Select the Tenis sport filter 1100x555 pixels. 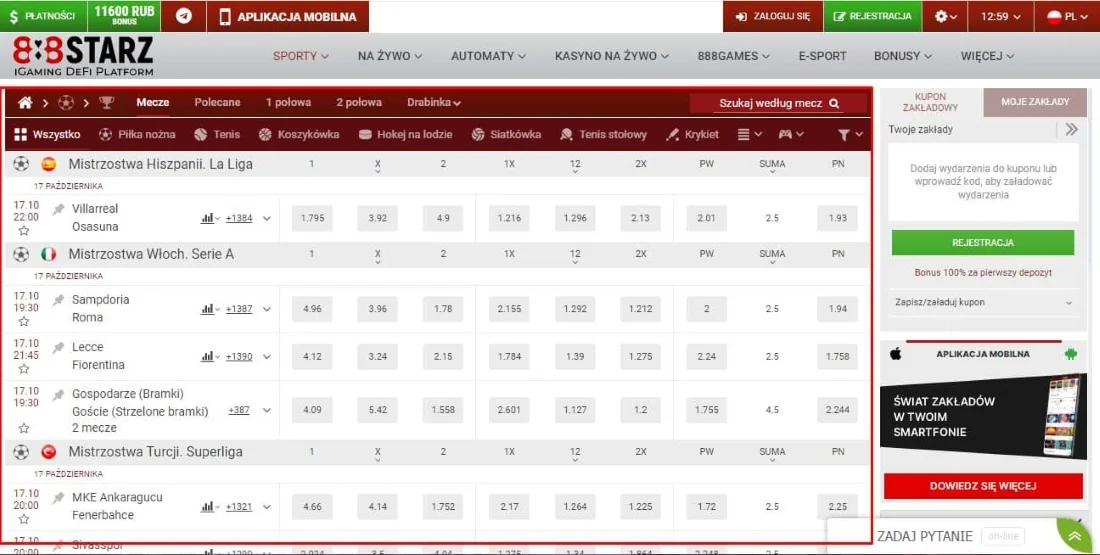coord(217,134)
